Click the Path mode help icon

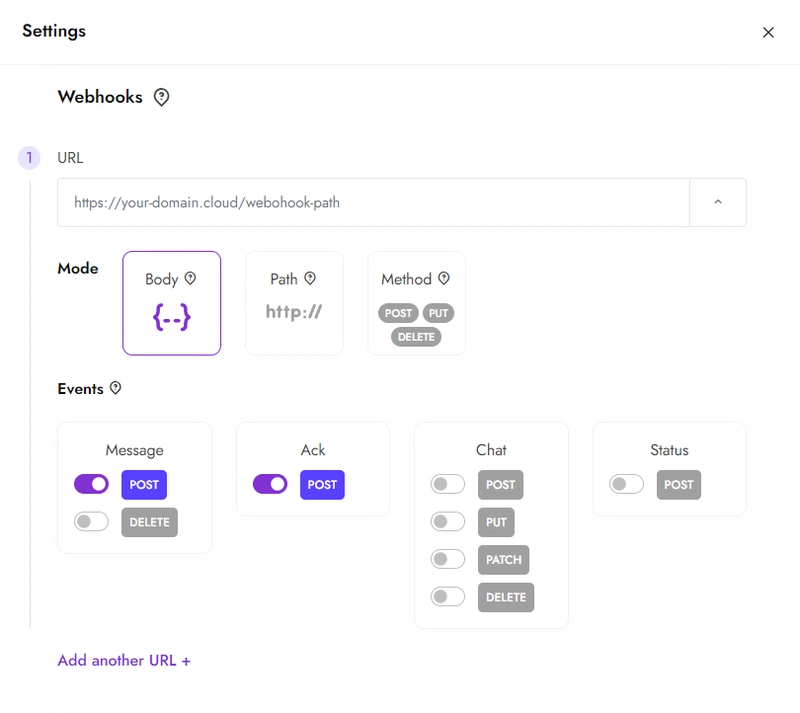pos(310,278)
